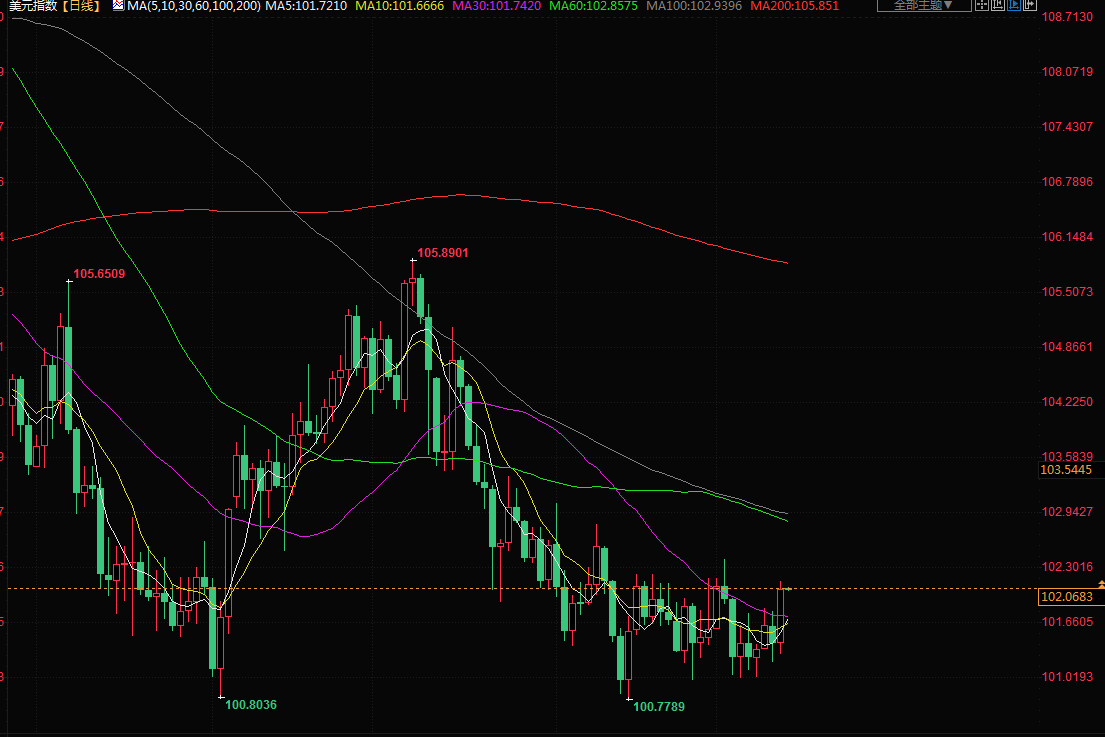Select the MA5 value in legend
The image size is (1105, 737).
pos(306,6)
